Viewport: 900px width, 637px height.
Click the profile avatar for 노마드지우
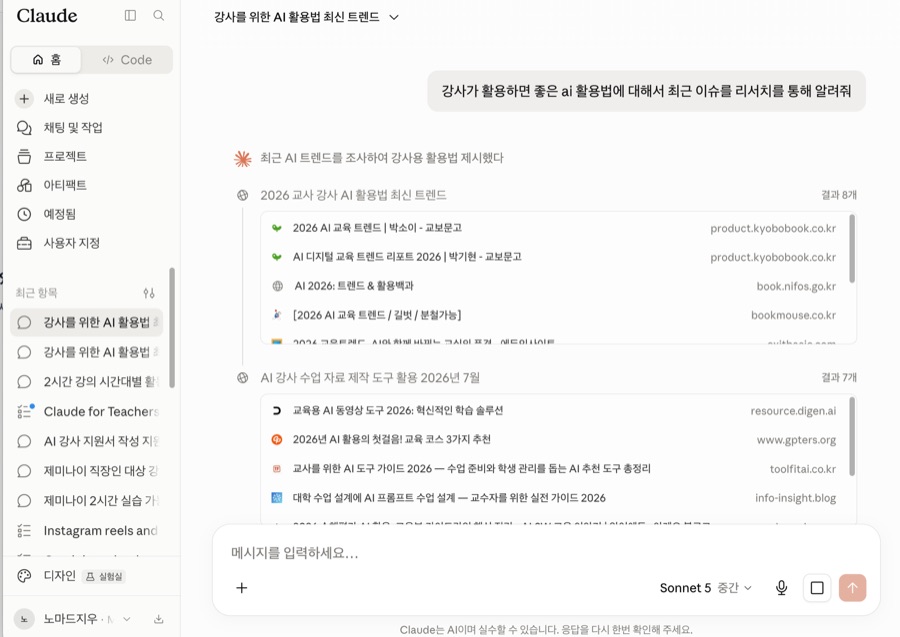point(24,619)
